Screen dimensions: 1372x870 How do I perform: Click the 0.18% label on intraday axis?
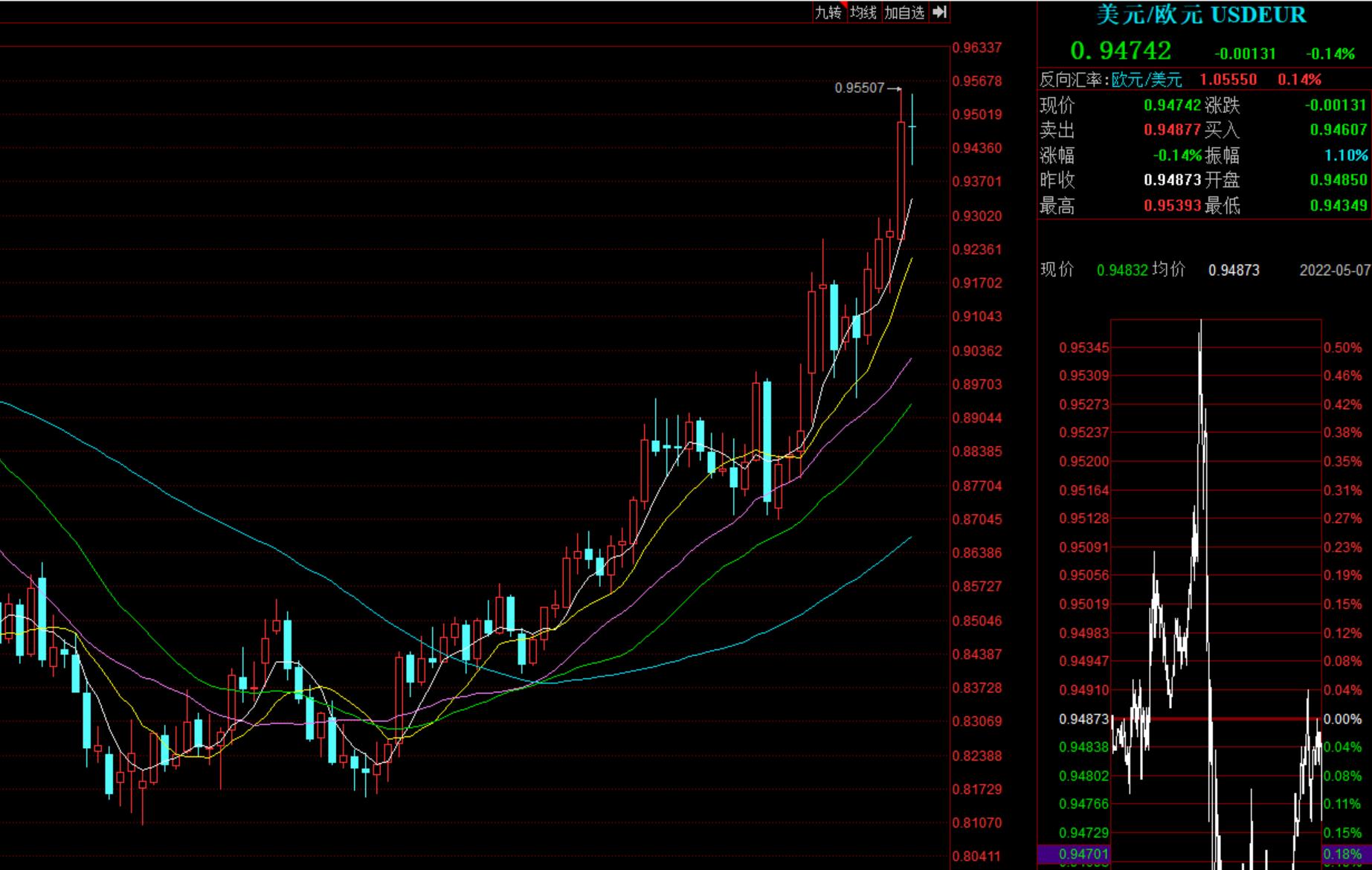(x=1343, y=854)
